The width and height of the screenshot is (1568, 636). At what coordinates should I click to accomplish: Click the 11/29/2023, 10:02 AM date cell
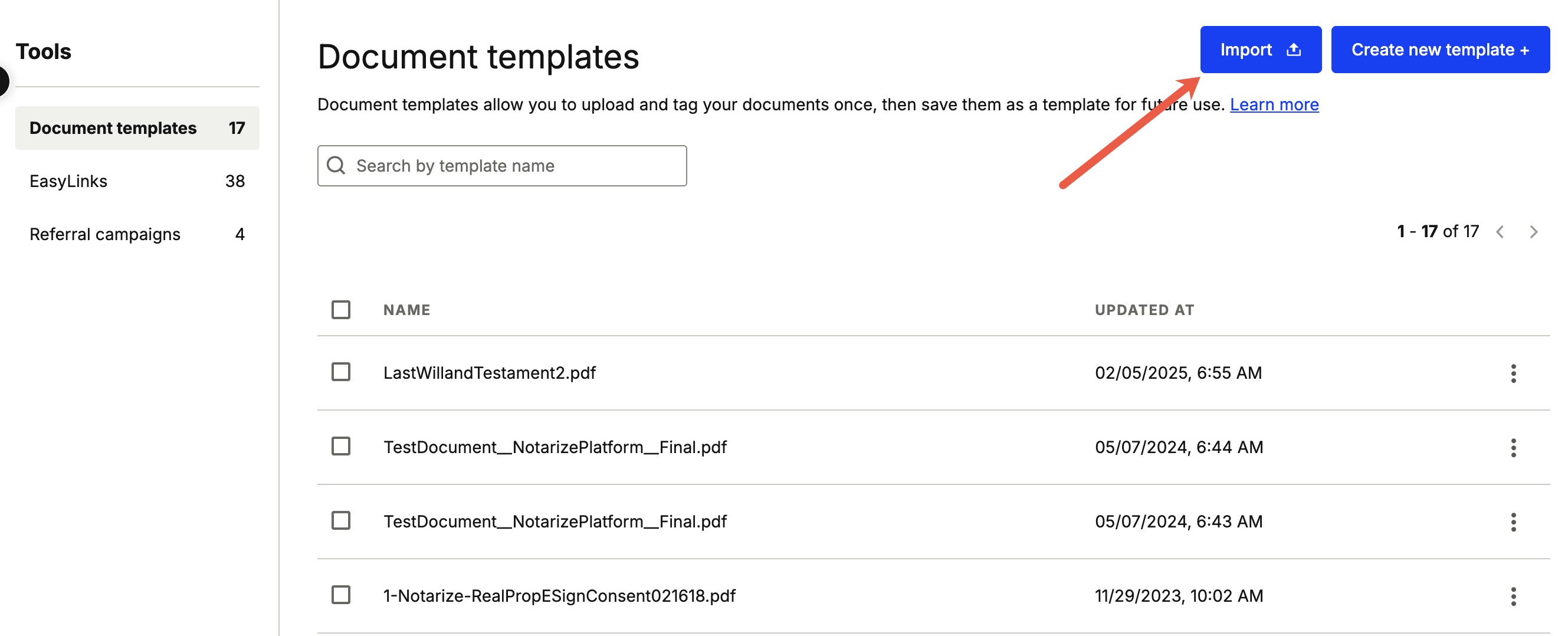pos(1179,595)
